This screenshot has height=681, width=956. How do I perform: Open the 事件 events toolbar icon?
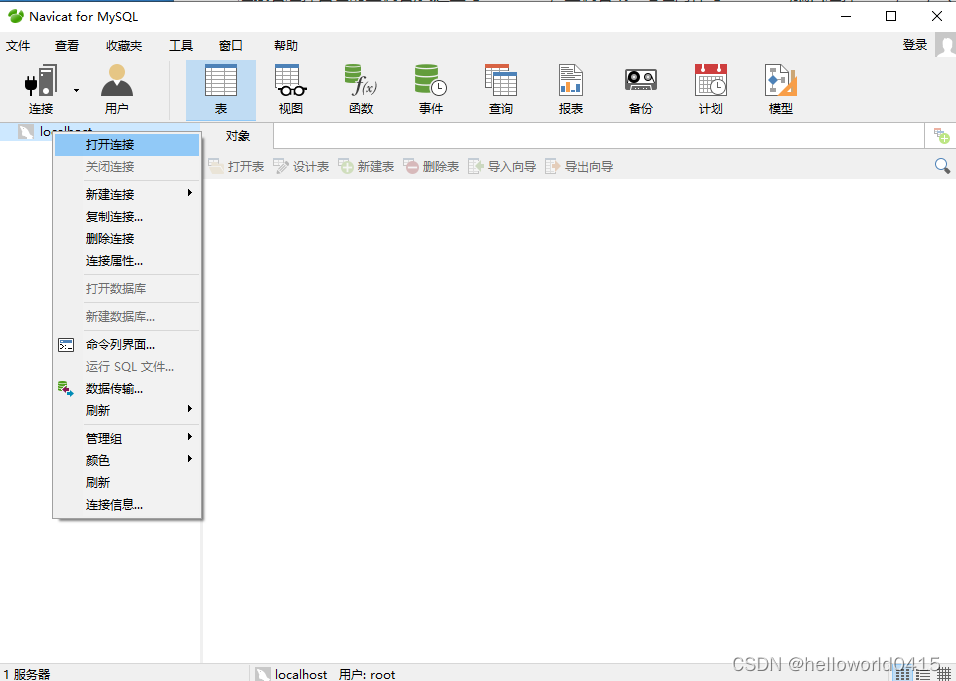[431, 90]
